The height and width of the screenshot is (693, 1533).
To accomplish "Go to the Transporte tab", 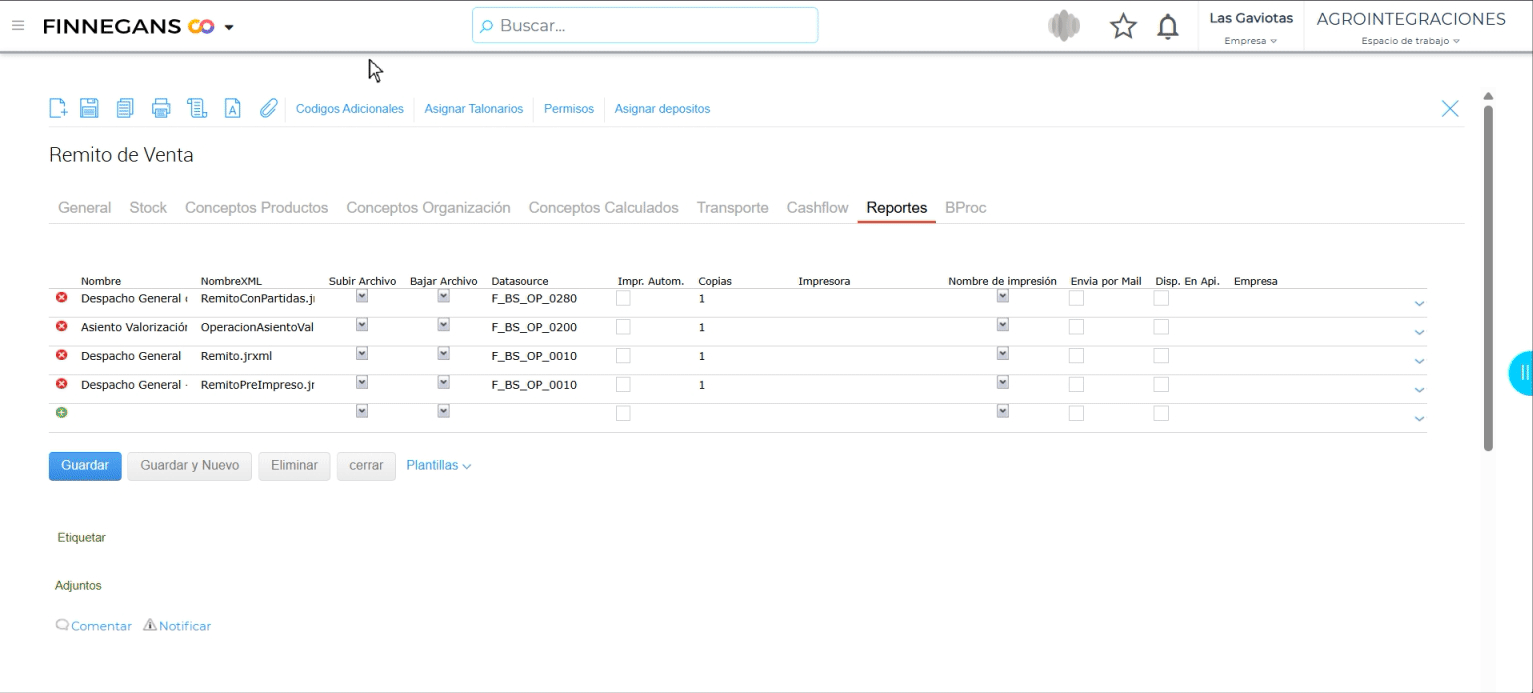I will [733, 208].
